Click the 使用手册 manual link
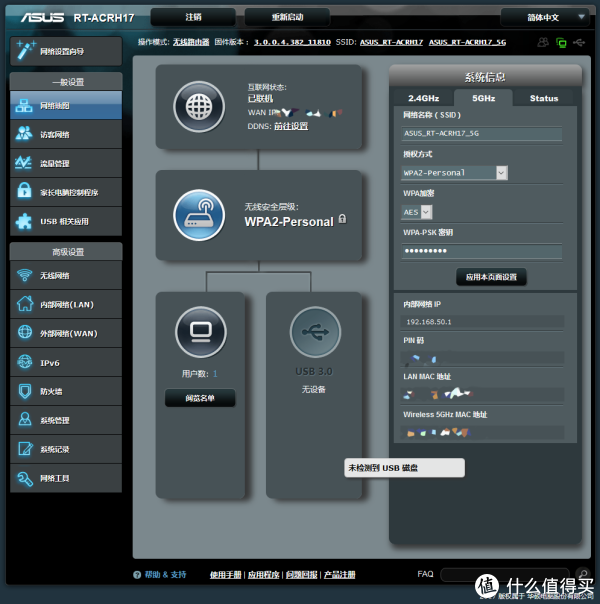 (x=225, y=575)
